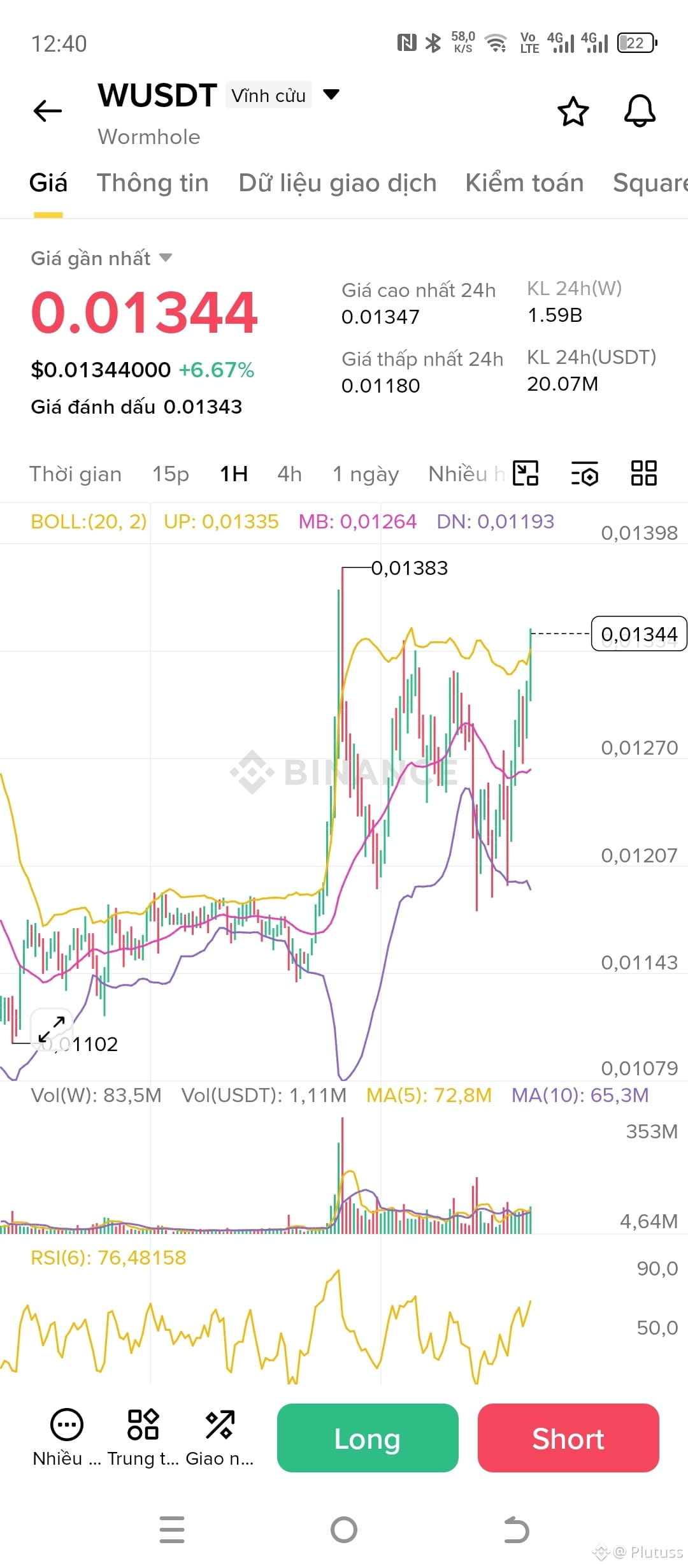Viewport: 688px width, 1568px height.
Task: Tap the NFC status icon
Action: click(406, 43)
